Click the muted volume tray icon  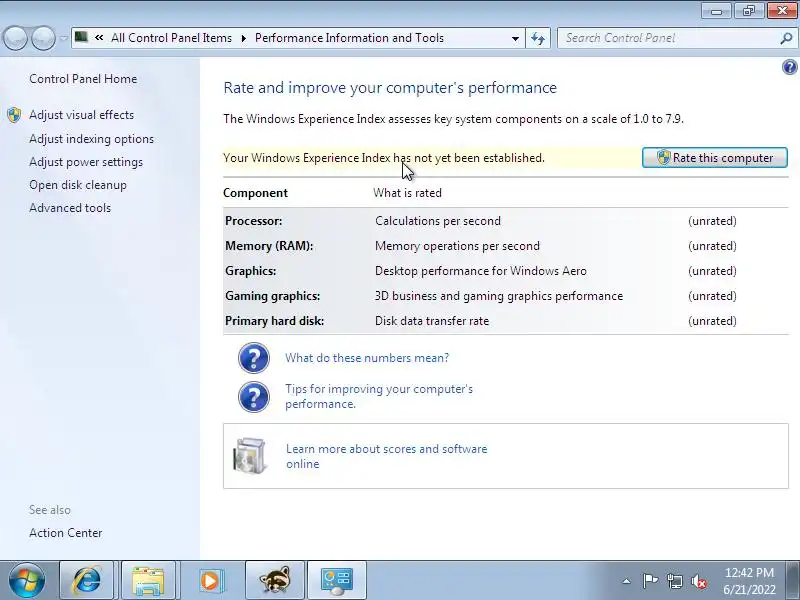698,581
